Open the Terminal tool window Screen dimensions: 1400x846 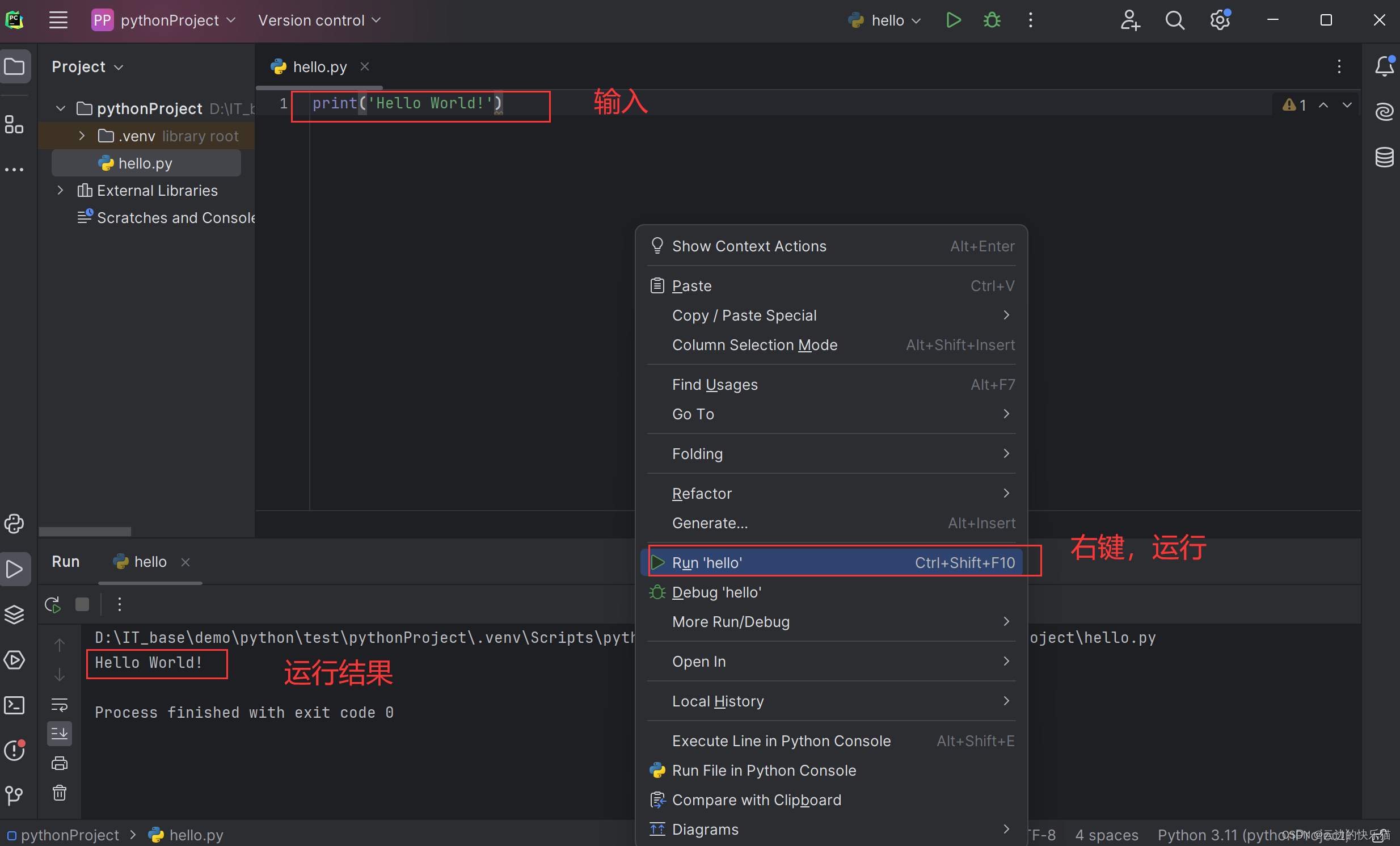(14, 705)
